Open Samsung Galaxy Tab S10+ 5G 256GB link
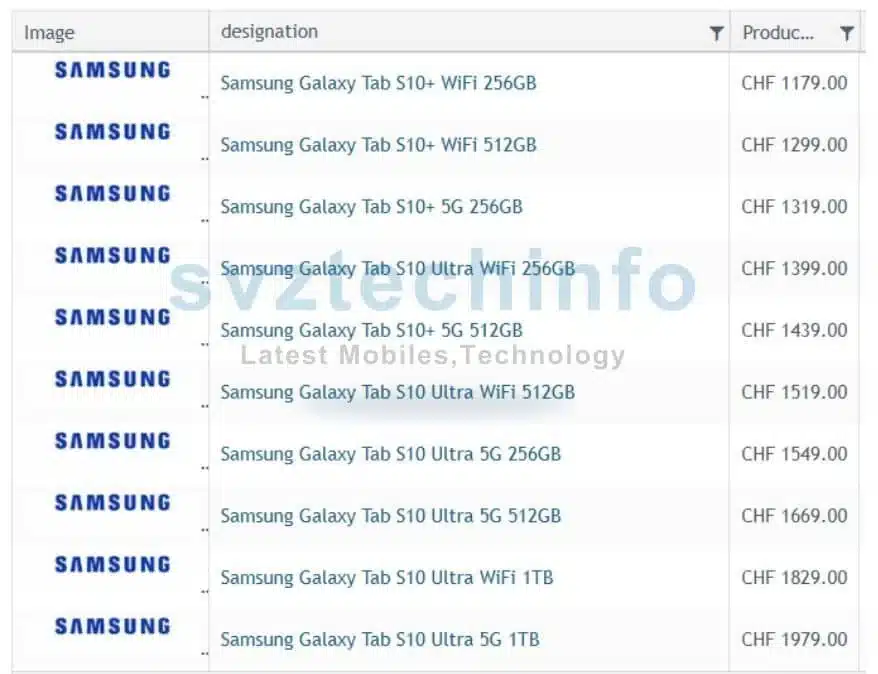Screen dimensions: 878x674 pyautogui.click(x=371, y=207)
